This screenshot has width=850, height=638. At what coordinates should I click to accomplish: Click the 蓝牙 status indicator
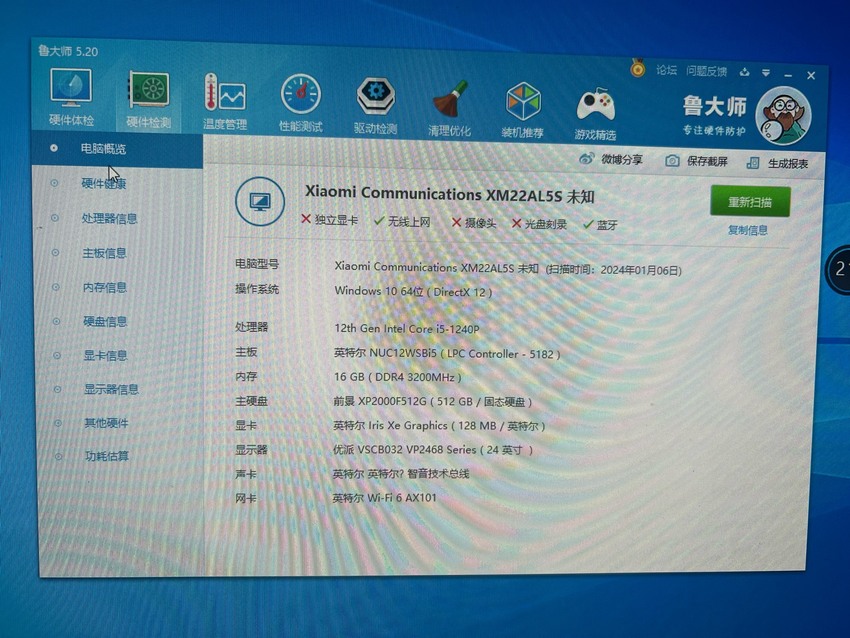coord(600,225)
